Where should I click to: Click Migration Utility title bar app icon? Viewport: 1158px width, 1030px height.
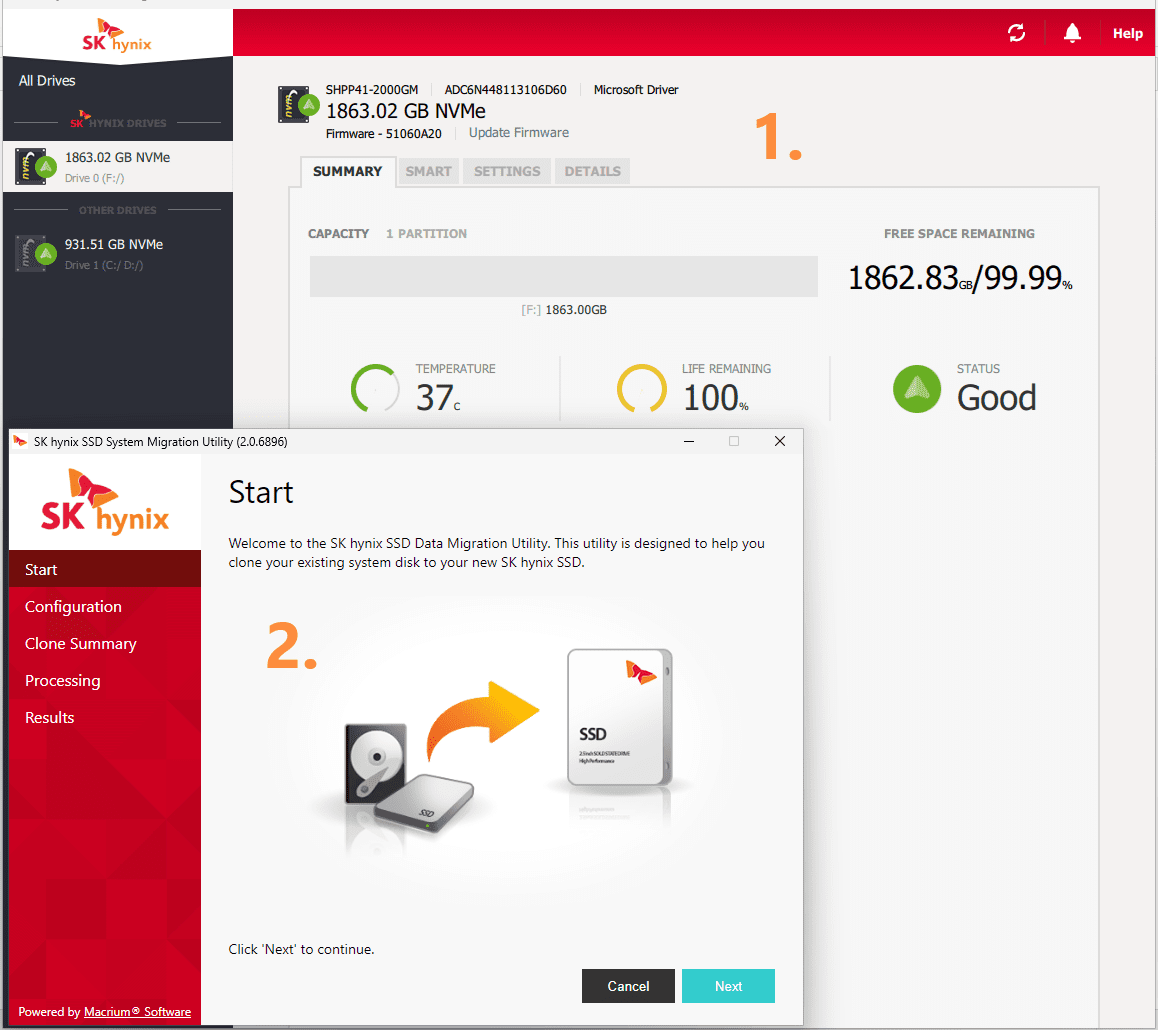[20, 442]
